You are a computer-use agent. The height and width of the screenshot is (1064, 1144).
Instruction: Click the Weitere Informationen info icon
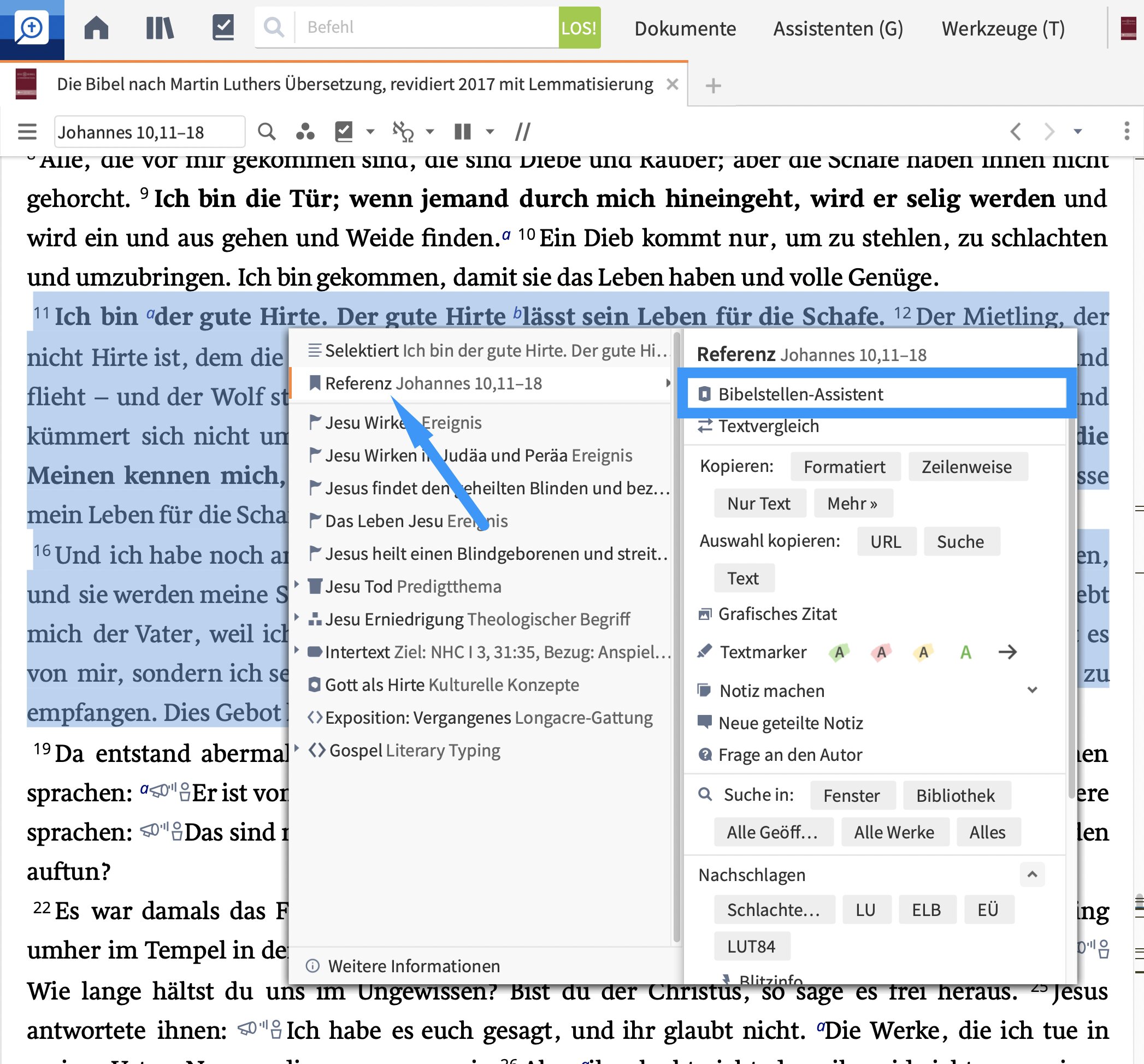(312, 966)
